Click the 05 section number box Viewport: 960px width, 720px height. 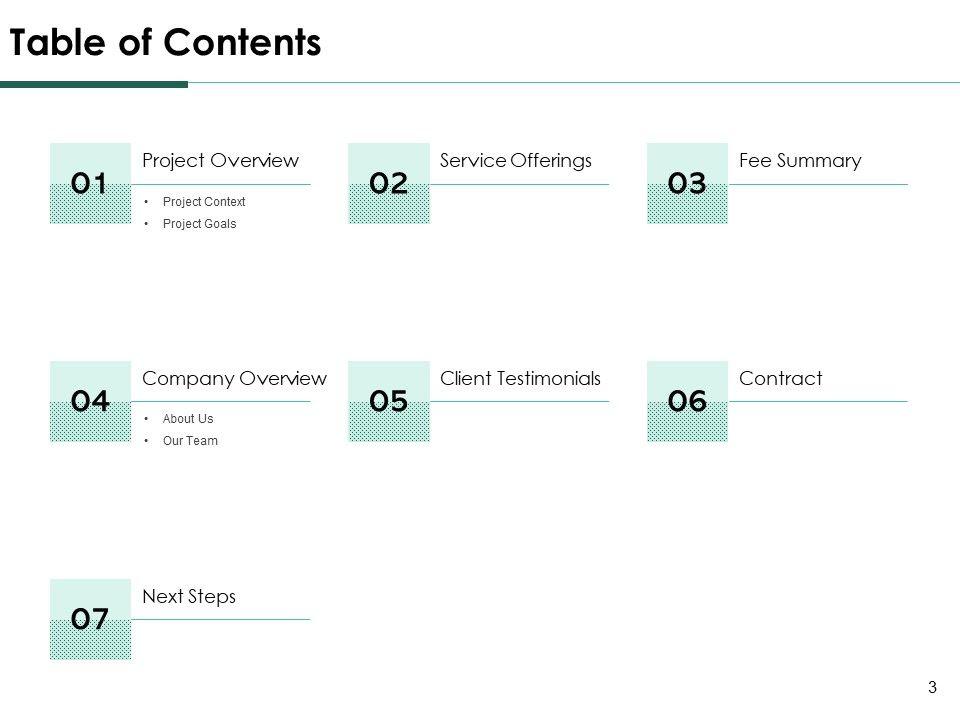(x=389, y=401)
